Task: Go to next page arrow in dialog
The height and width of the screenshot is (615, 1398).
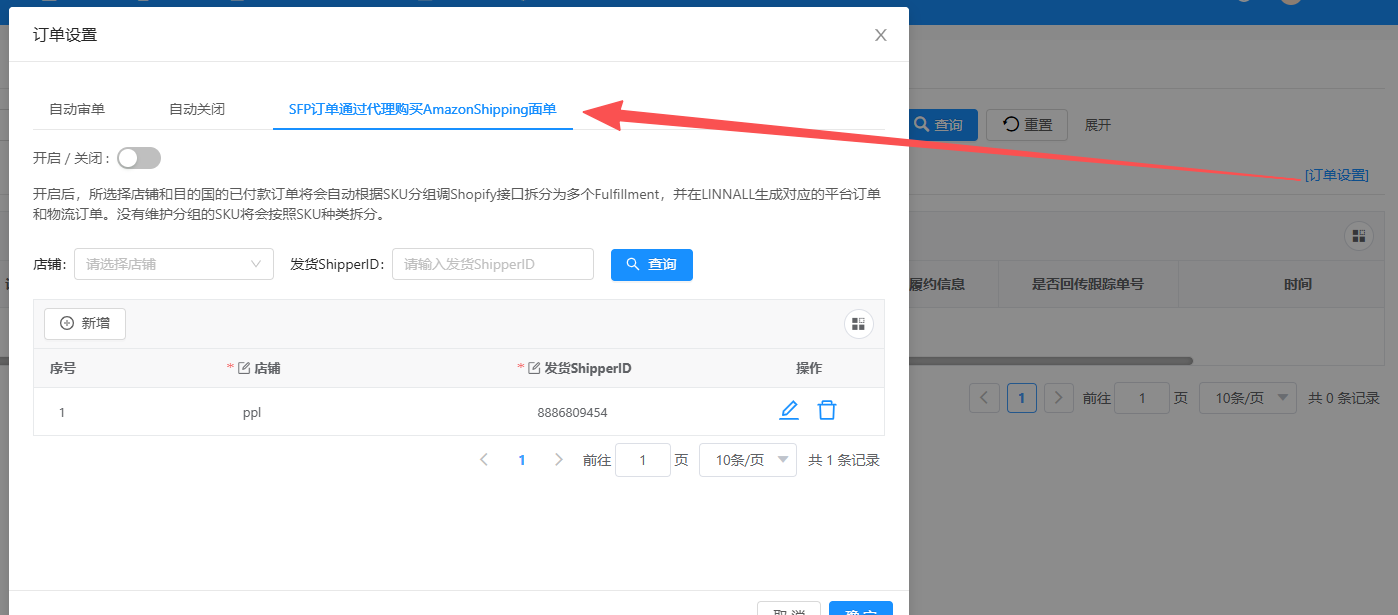Action: click(559, 460)
